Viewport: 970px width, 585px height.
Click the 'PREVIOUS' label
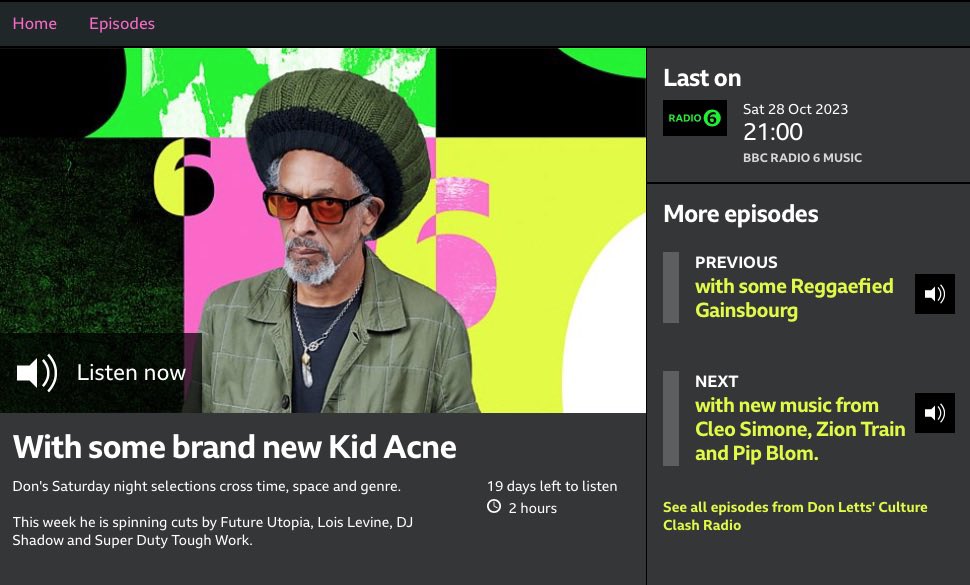click(736, 262)
